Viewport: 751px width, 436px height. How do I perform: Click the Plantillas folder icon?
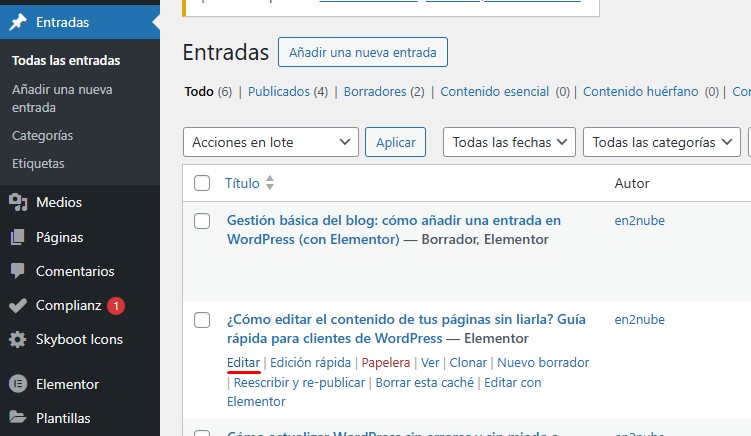pyautogui.click(x=18, y=417)
